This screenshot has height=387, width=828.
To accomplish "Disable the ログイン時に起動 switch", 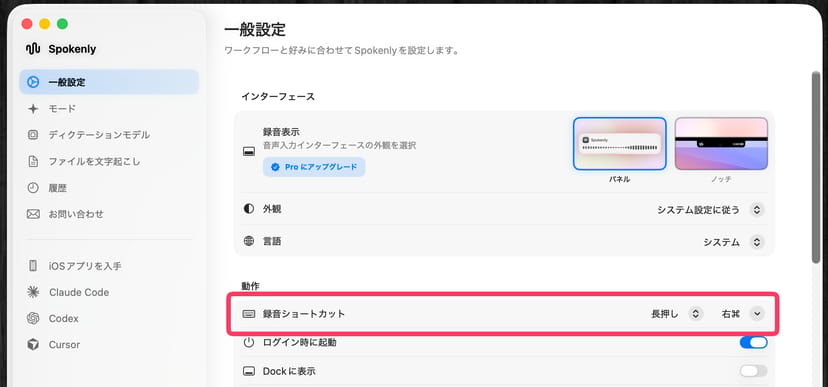I will coord(753,343).
